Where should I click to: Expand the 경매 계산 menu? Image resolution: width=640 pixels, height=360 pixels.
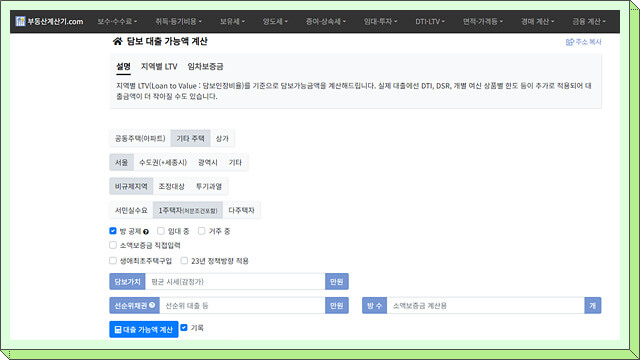pos(537,21)
